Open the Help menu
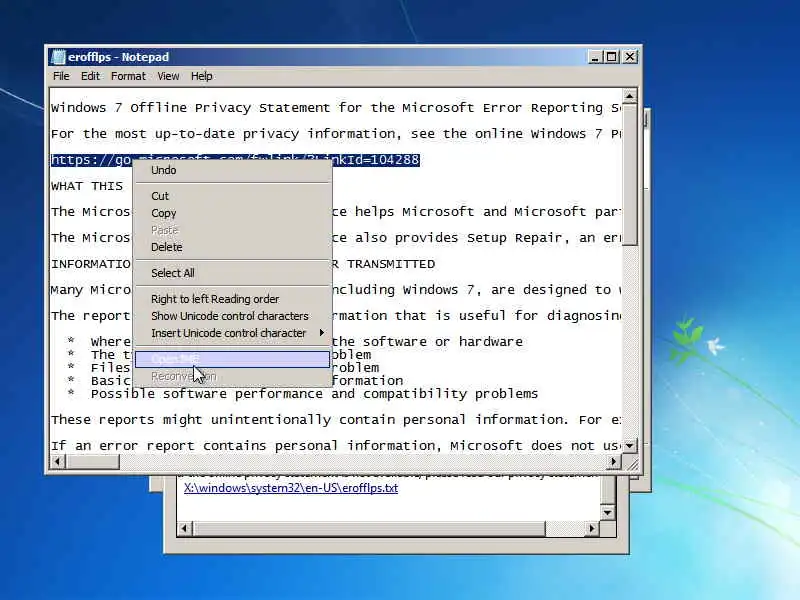The height and width of the screenshot is (600, 800). pyautogui.click(x=202, y=76)
